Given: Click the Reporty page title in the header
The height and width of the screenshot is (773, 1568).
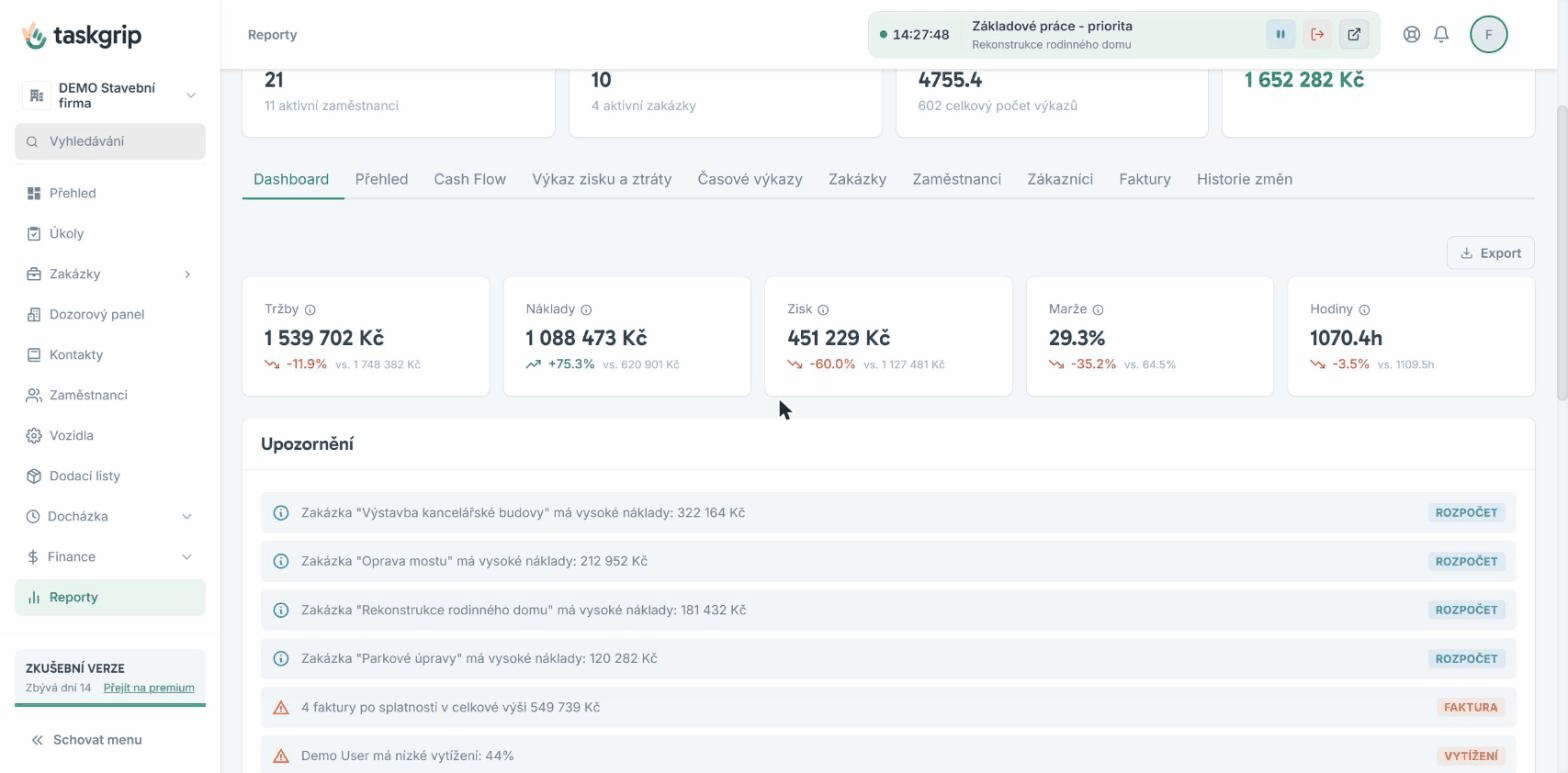Looking at the screenshot, I should coord(272,35).
